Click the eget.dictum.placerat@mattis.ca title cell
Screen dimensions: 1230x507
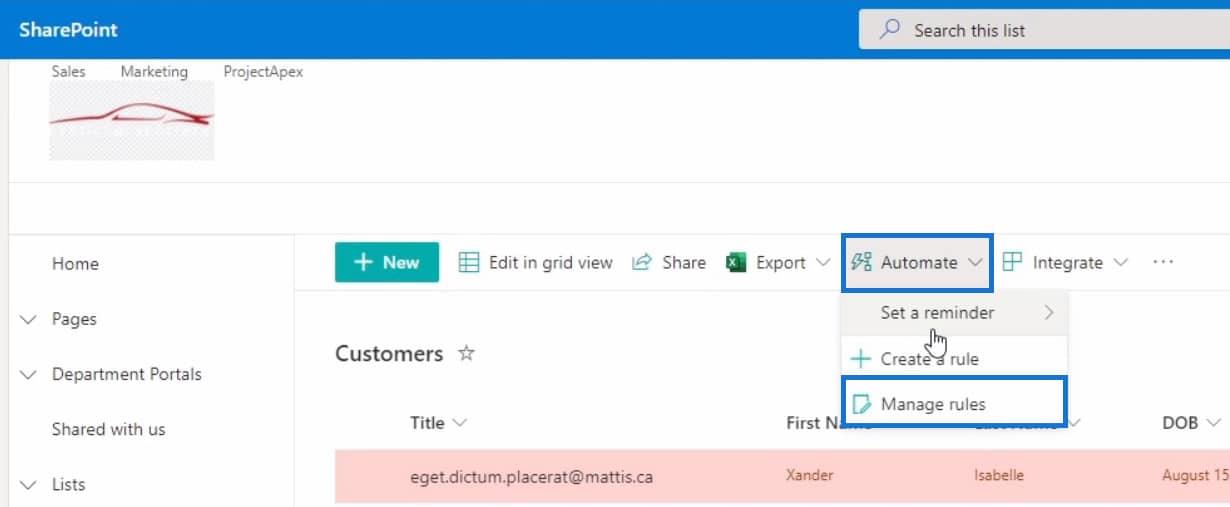[x=531, y=476]
